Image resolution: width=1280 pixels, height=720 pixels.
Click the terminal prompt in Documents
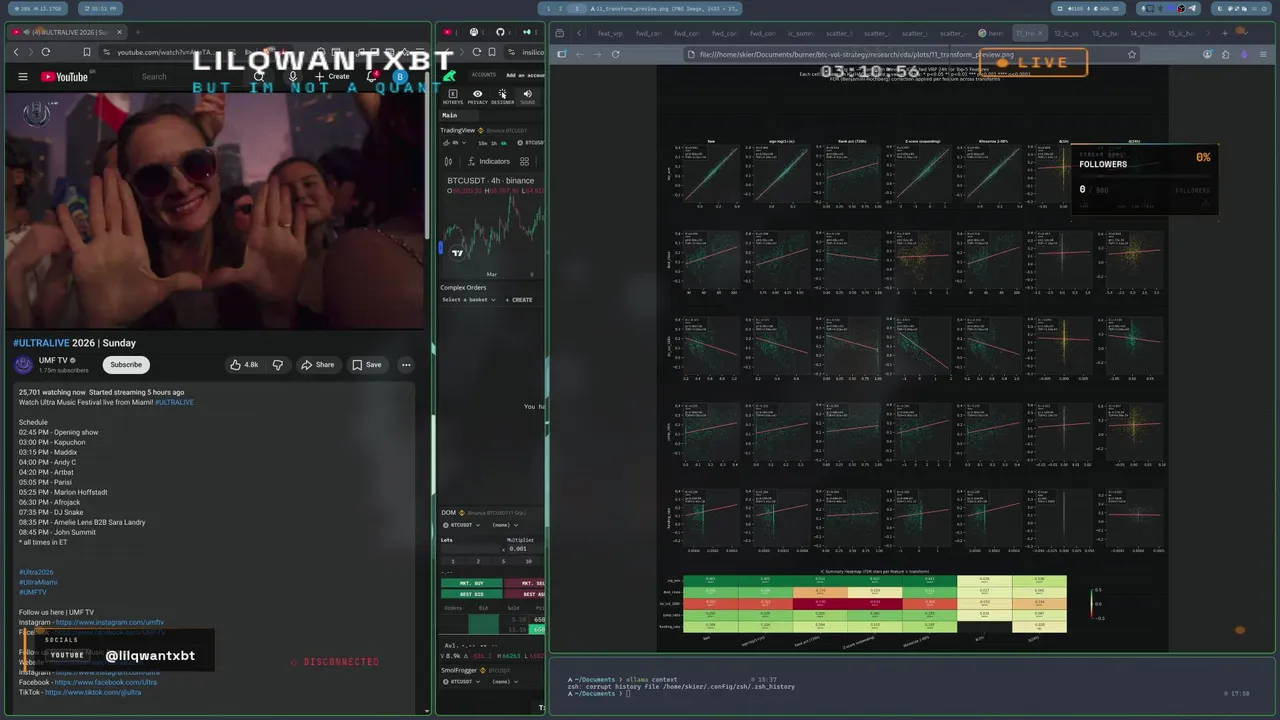627,693
